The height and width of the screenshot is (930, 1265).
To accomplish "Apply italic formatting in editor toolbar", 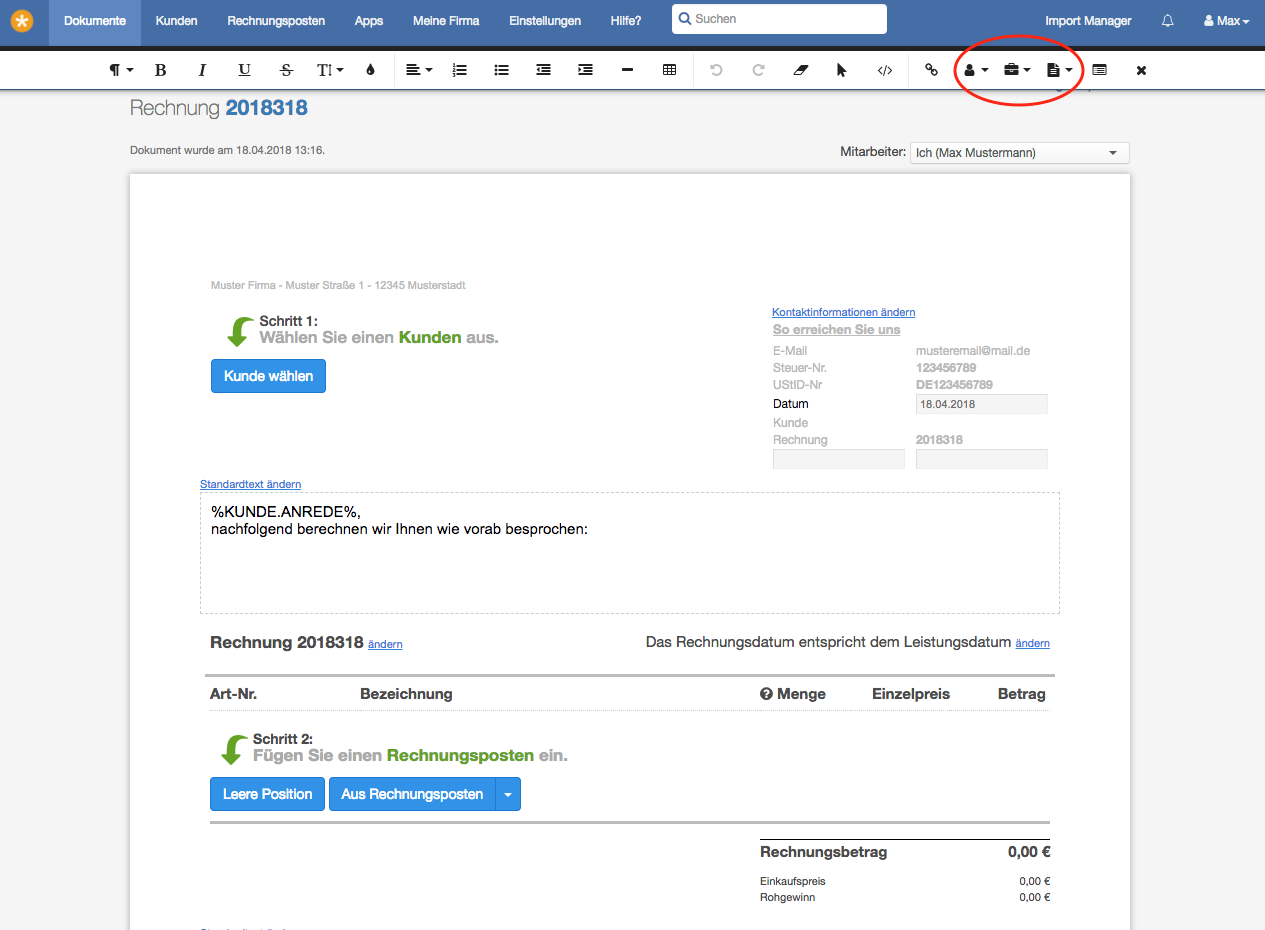I will (202, 70).
